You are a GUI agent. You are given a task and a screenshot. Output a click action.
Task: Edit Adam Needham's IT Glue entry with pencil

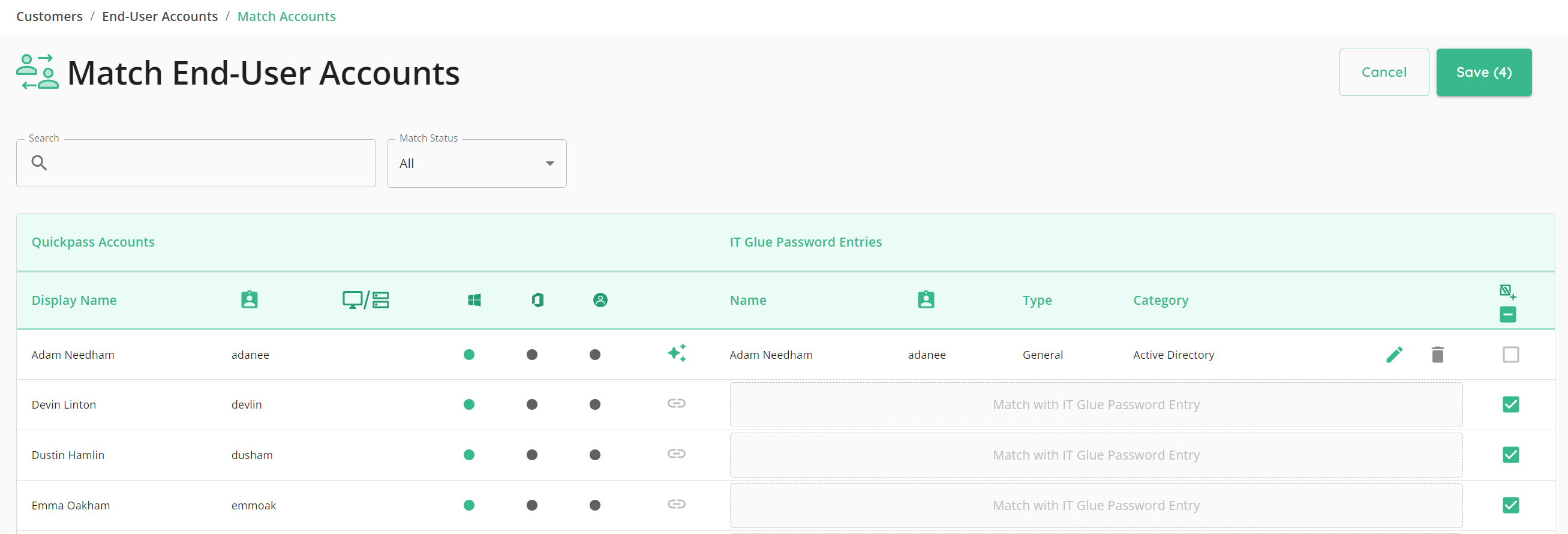click(x=1394, y=355)
